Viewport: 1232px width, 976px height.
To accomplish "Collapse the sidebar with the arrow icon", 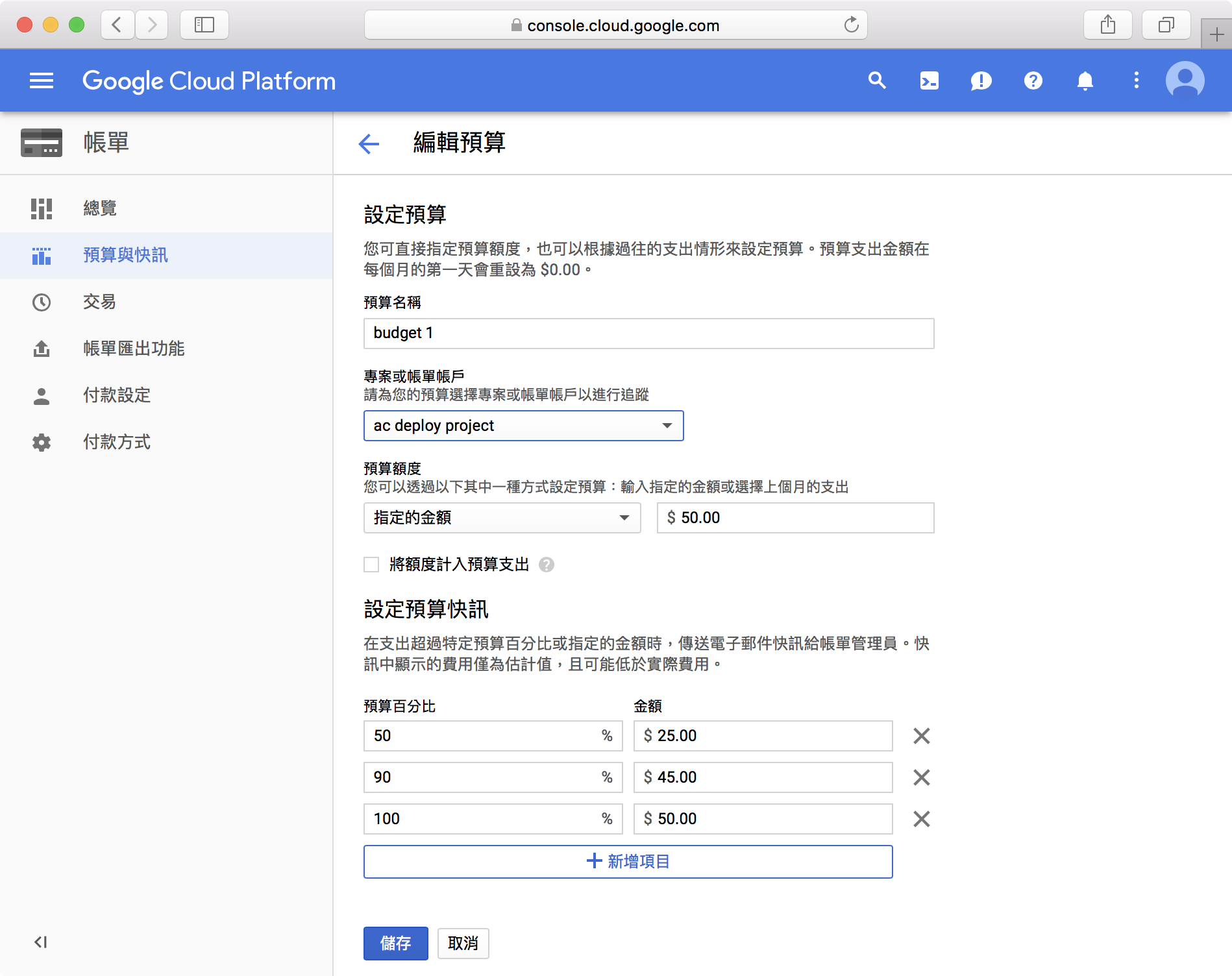I will 41,942.
